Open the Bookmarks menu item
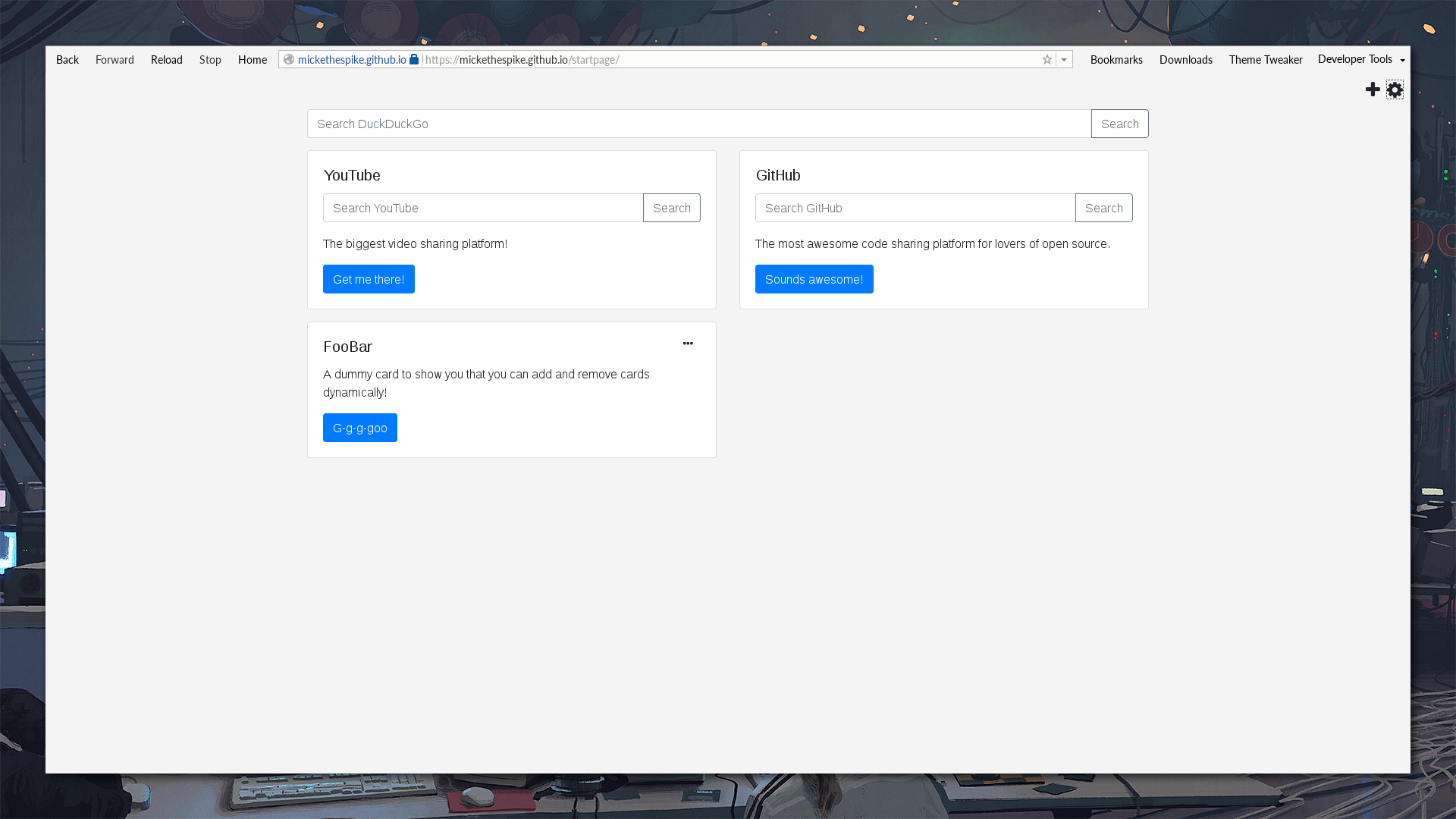Screen dimensions: 1456x819 tap(1116, 60)
